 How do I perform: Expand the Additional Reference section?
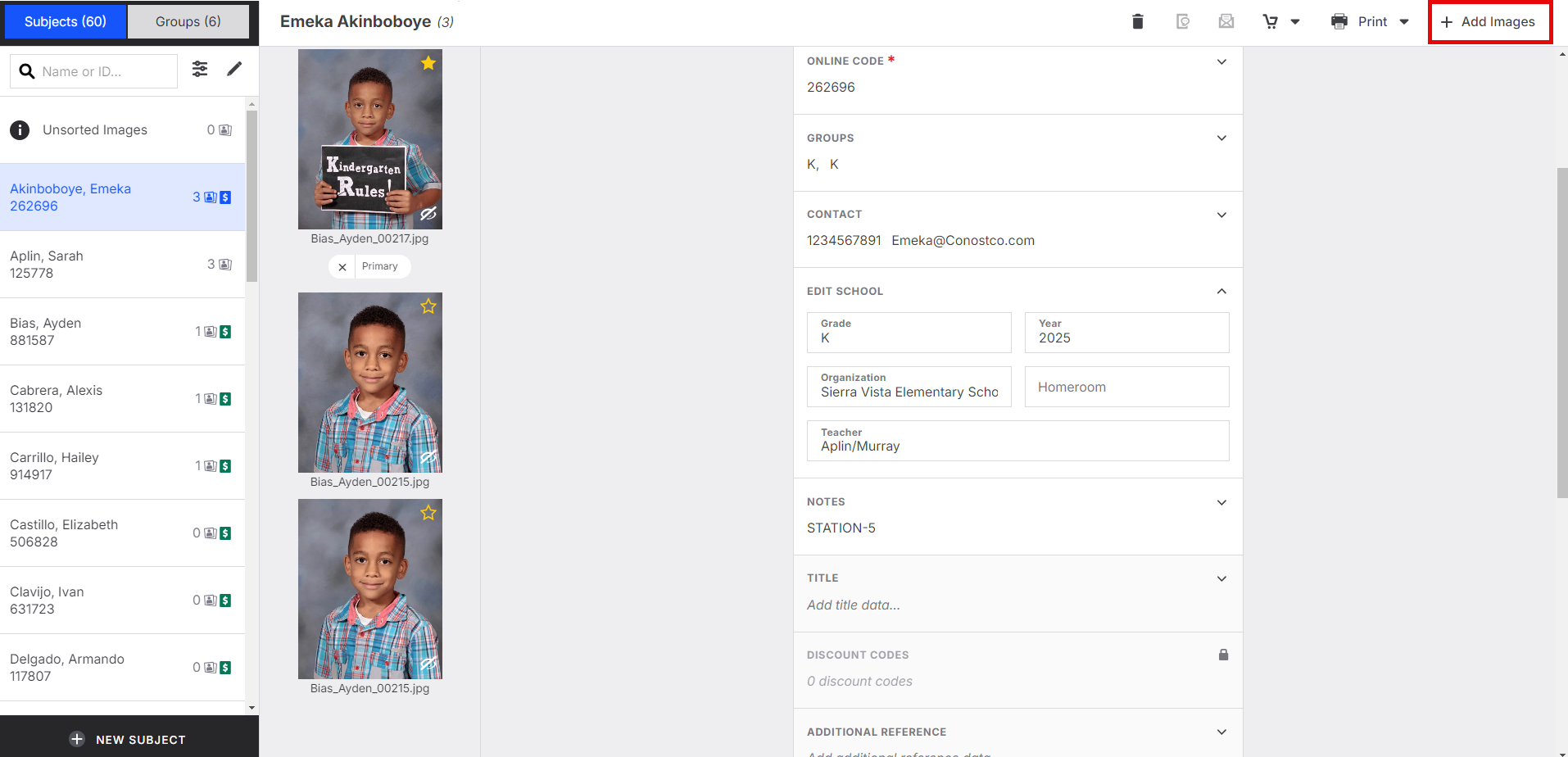click(x=1221, y=732)
